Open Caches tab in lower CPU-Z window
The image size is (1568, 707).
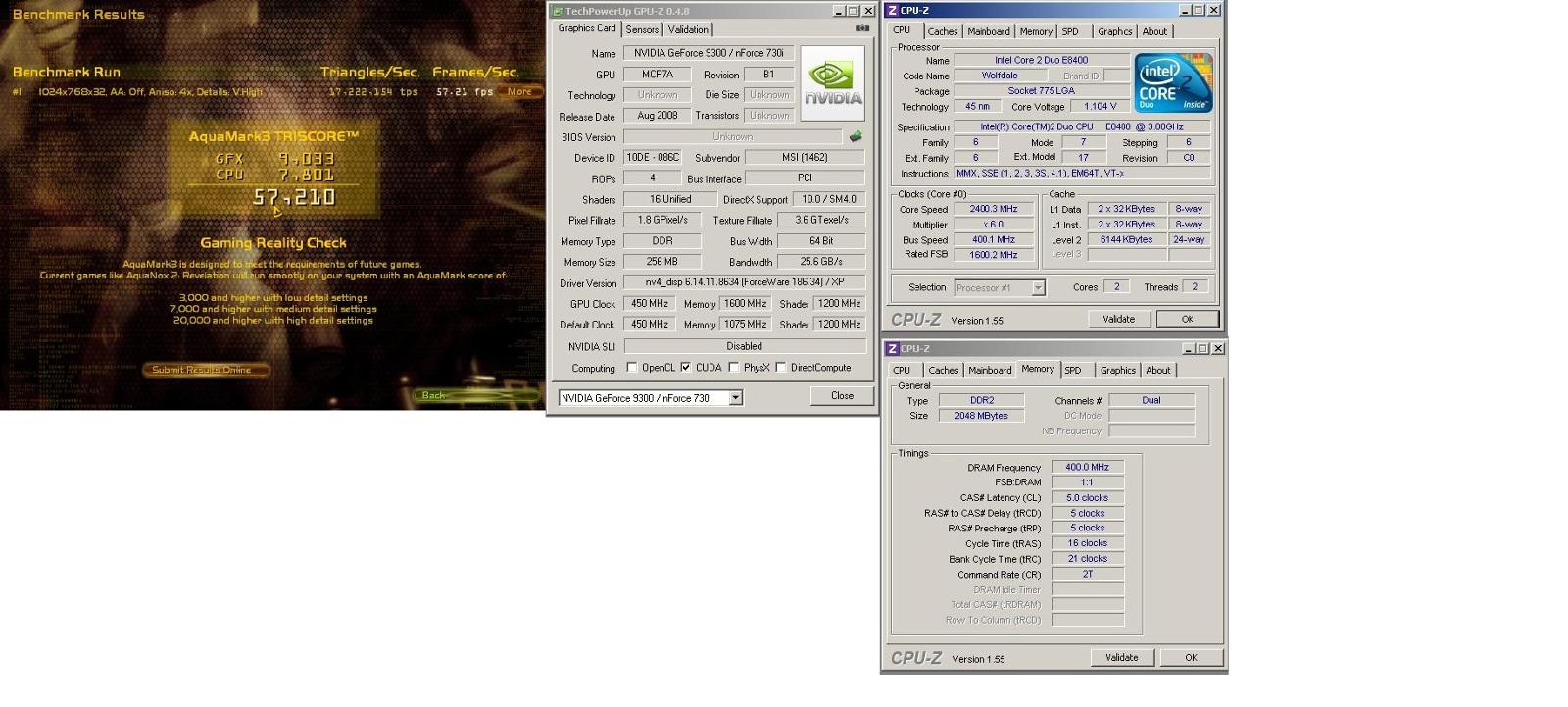[944, 370]
